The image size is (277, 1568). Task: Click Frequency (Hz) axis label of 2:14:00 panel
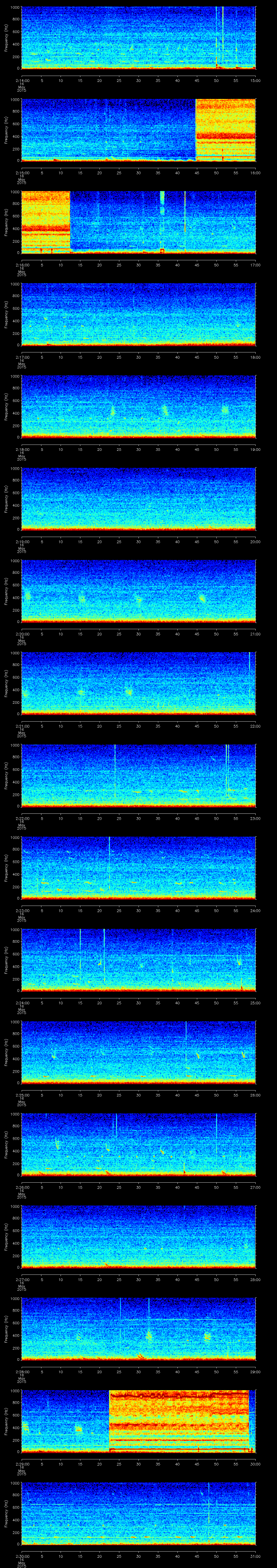6,38
